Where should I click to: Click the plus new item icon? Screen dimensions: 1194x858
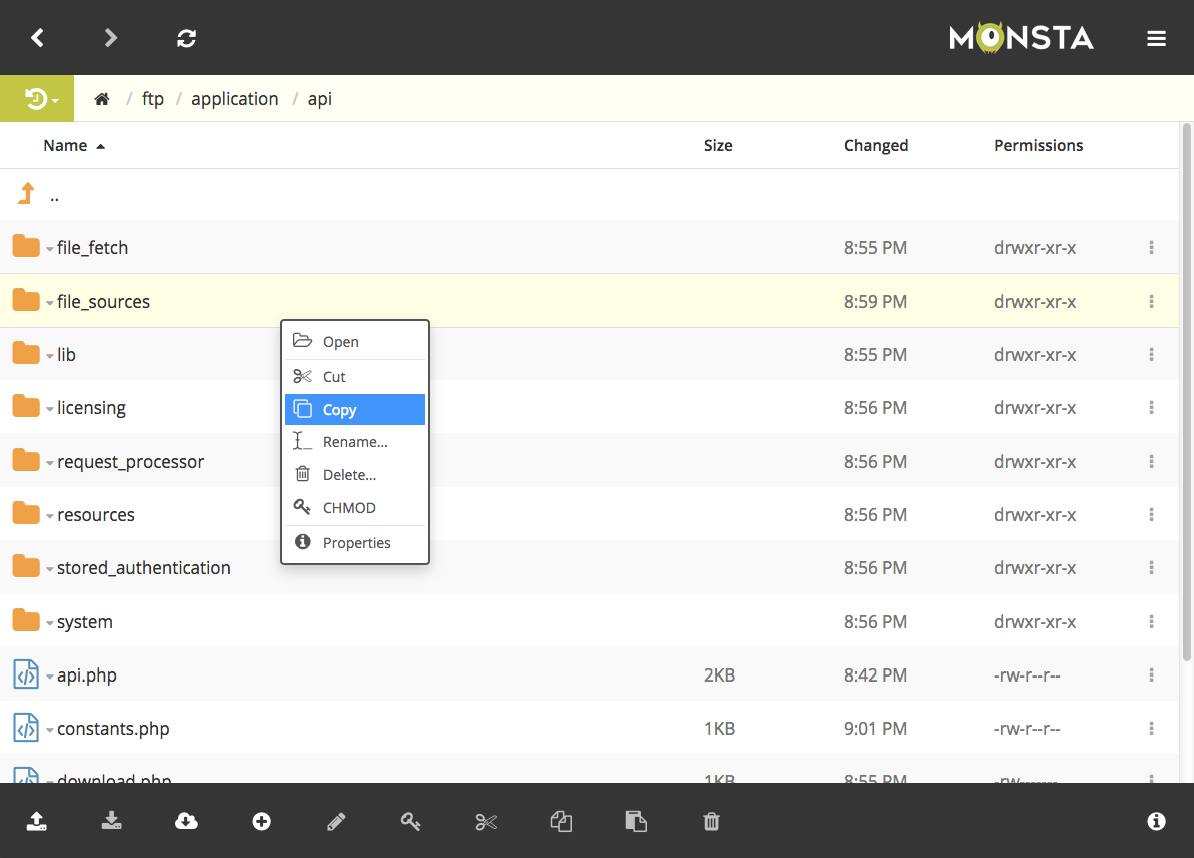coord(261,821)
